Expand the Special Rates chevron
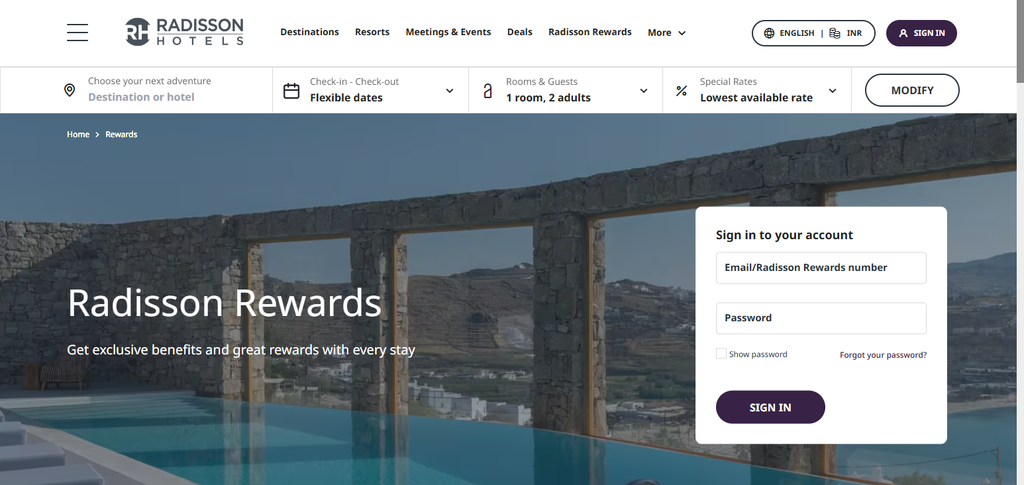 tap(832, 91)
